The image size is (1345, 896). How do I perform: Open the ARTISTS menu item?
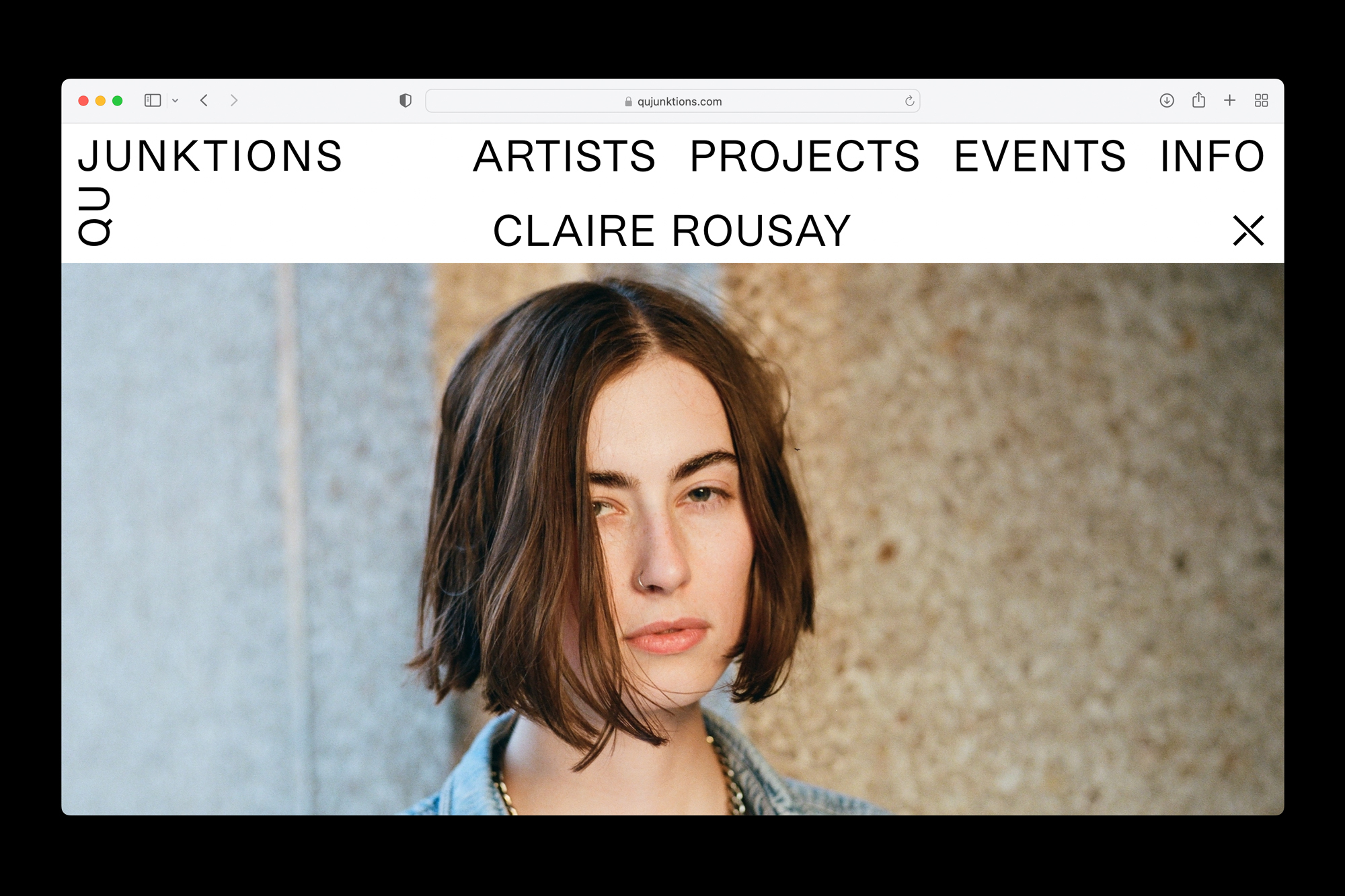564,157
